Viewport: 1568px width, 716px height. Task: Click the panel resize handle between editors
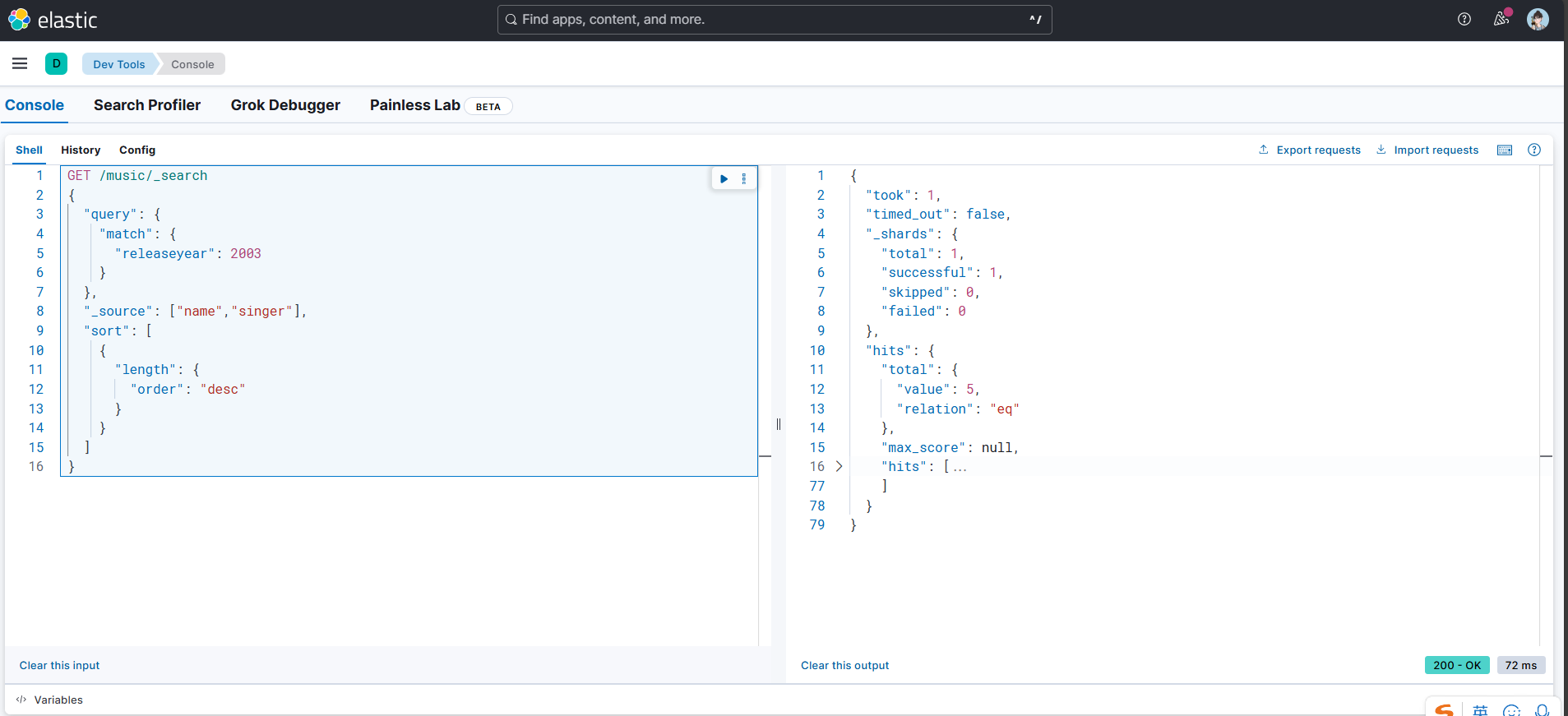pyautogui.click(x=778, y=424)
